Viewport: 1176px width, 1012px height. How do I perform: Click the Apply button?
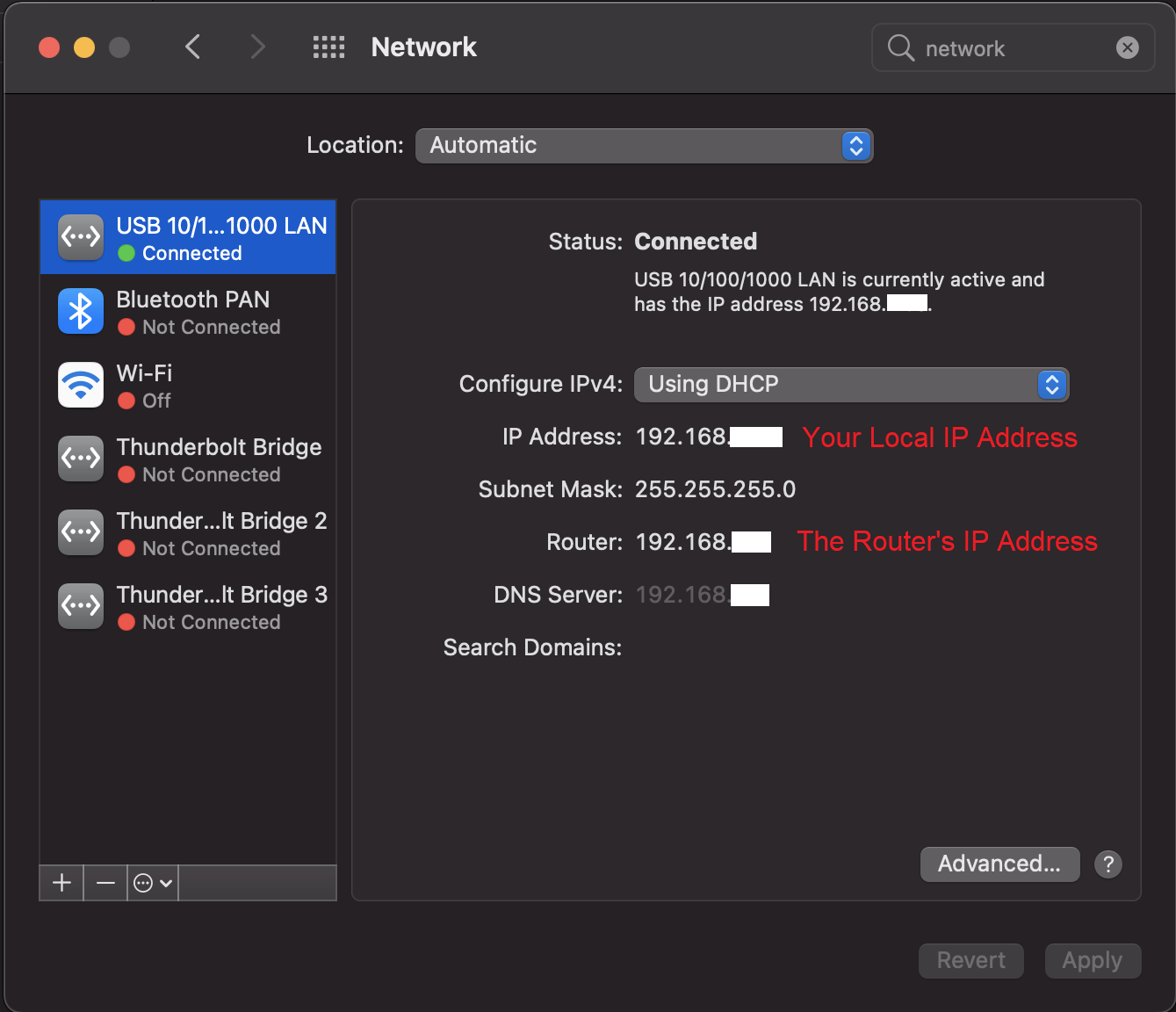click(x=1093, y=961)
